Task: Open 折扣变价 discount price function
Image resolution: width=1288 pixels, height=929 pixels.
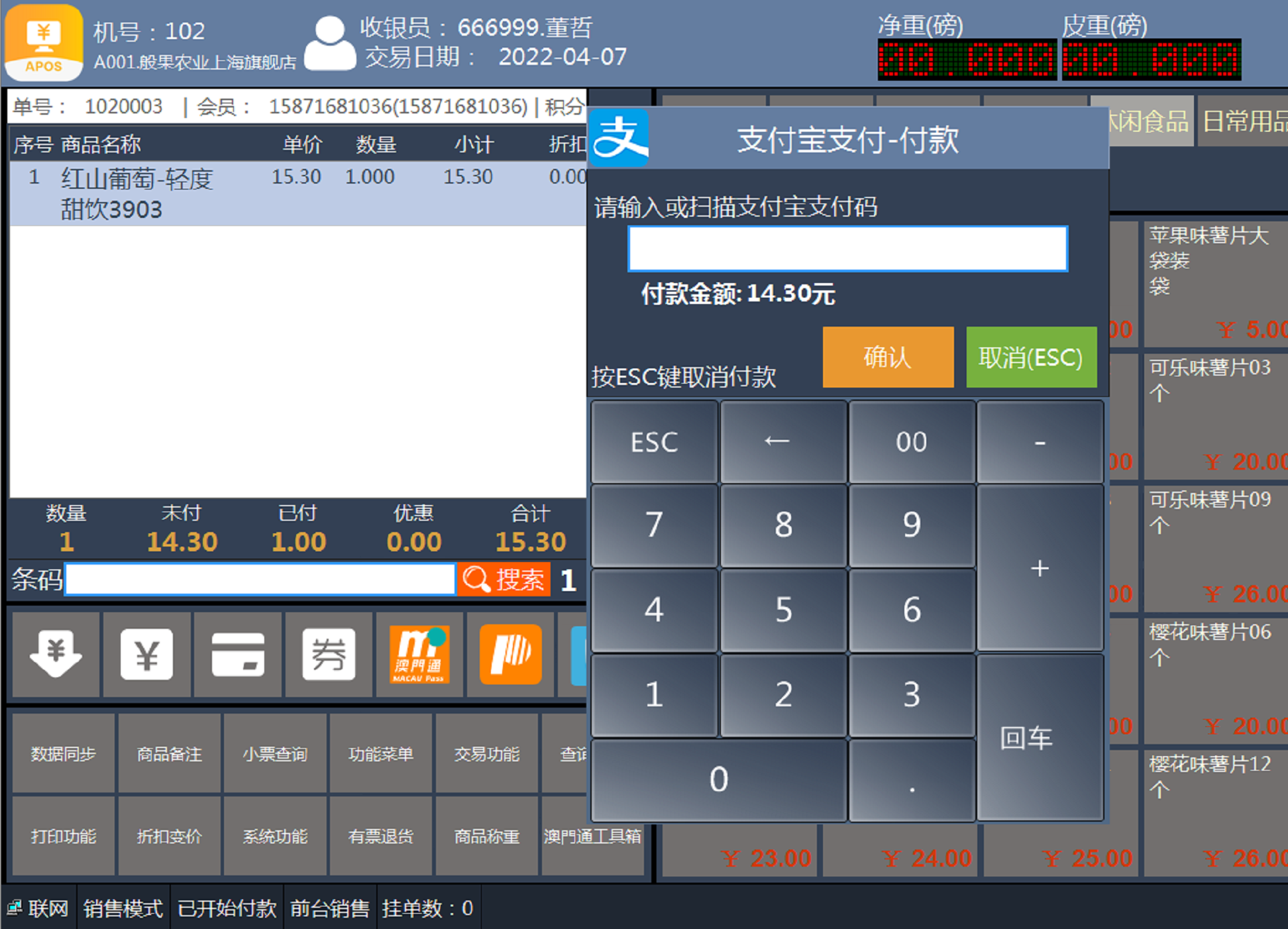Action: click(169, 836)
